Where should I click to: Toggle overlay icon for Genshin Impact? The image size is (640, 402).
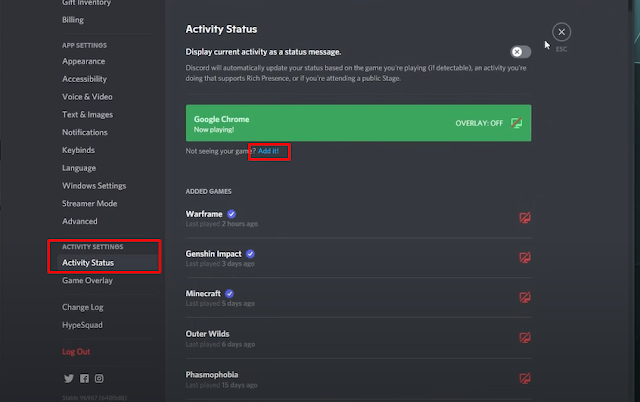coord(524,258)
